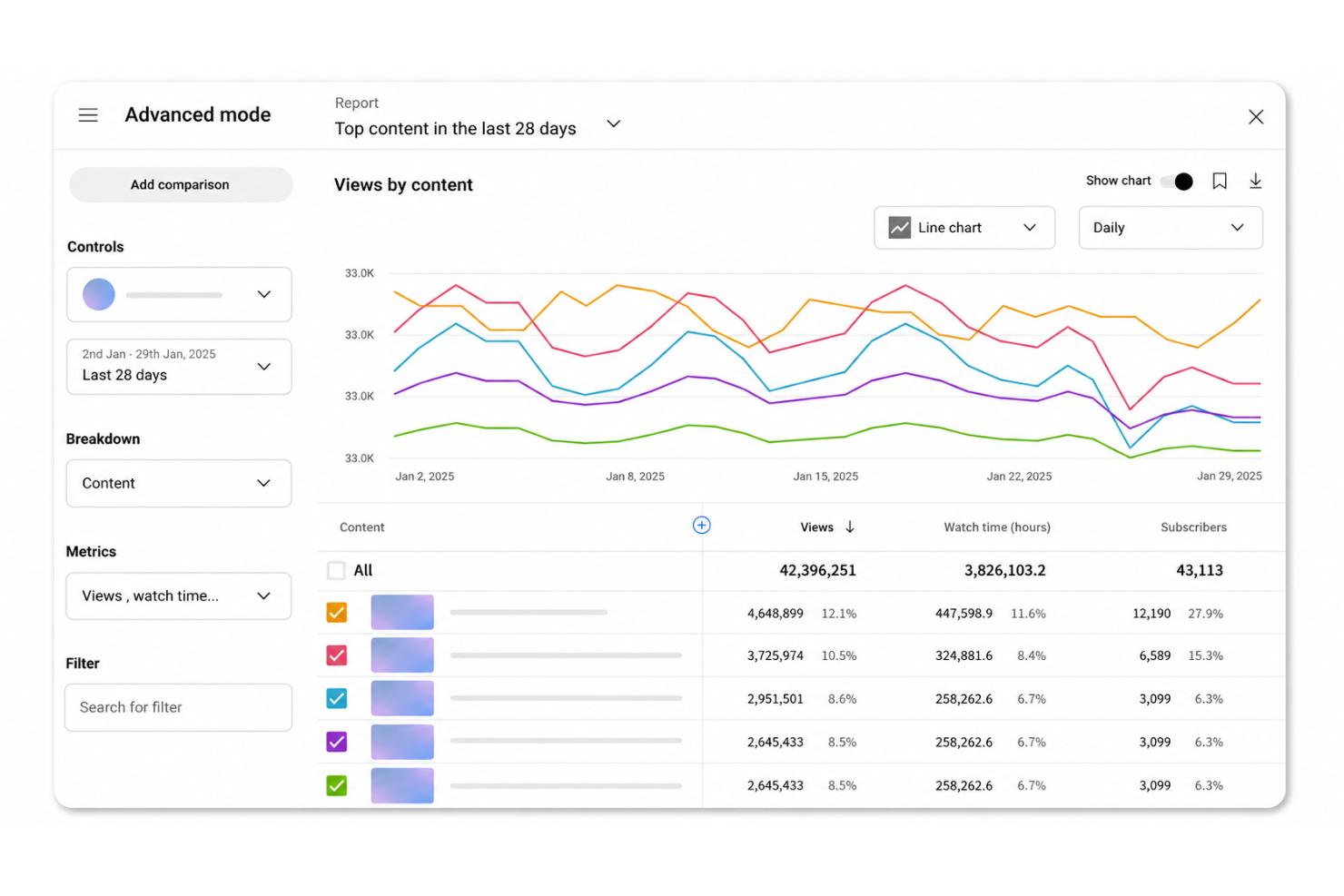Expand the Report selector chevron
Image resolution: width=1344 pixels, height=896 pixels.
(x=614, y=123)
